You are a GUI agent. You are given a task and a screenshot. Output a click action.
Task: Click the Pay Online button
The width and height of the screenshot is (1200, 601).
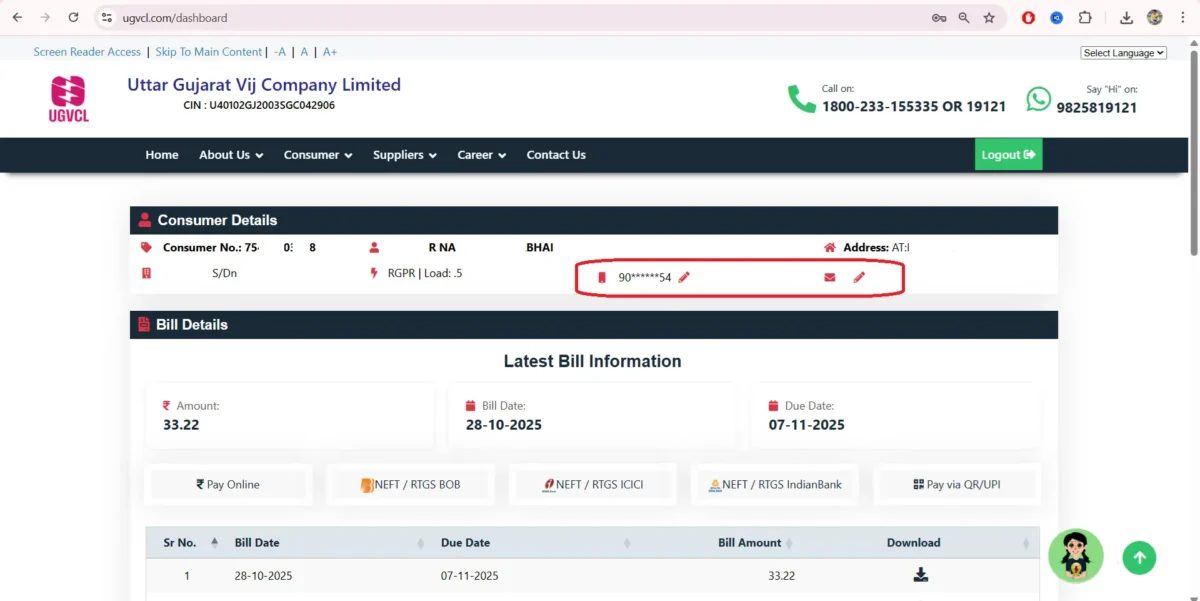pos(228,484)
